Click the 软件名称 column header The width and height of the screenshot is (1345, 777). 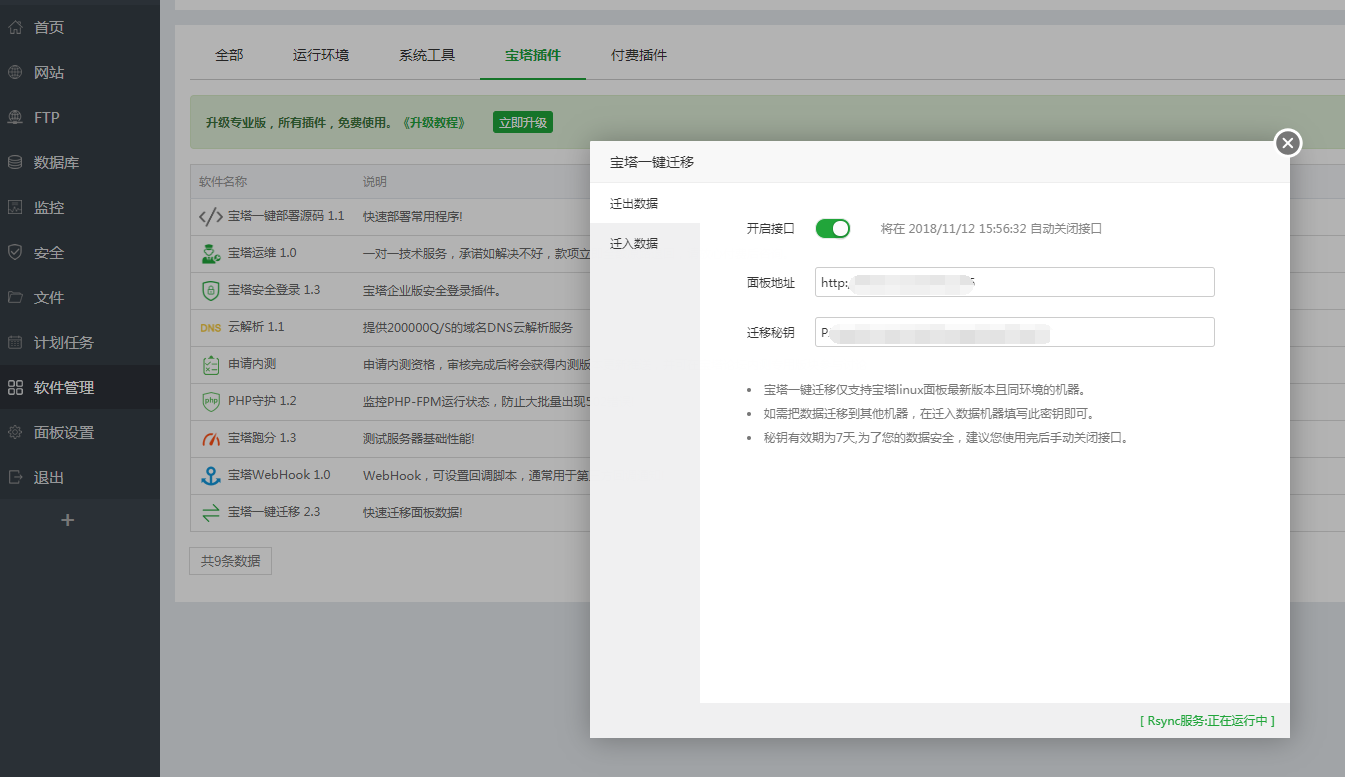click(223, 182)
